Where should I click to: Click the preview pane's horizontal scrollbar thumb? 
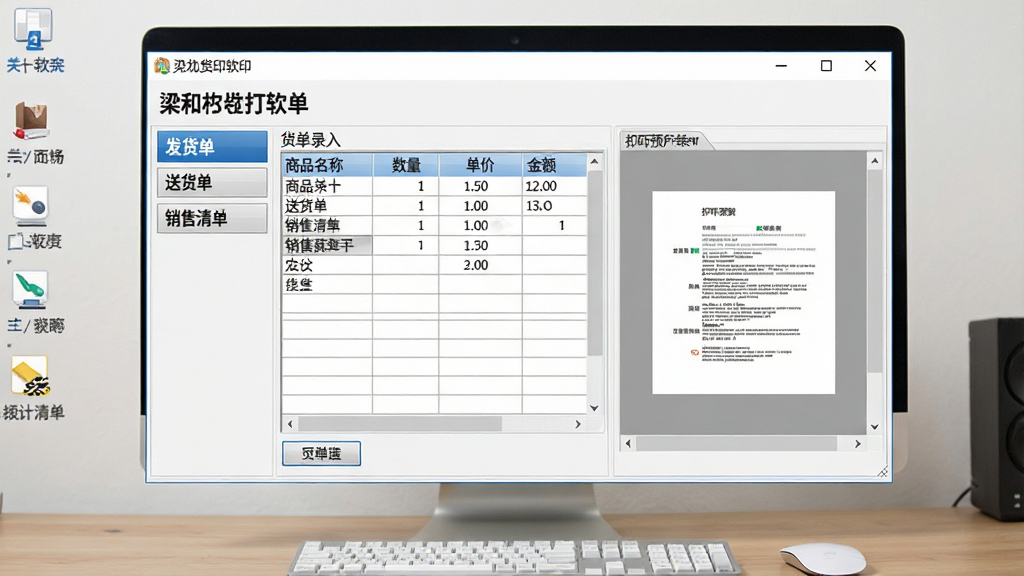pos(737,443)
